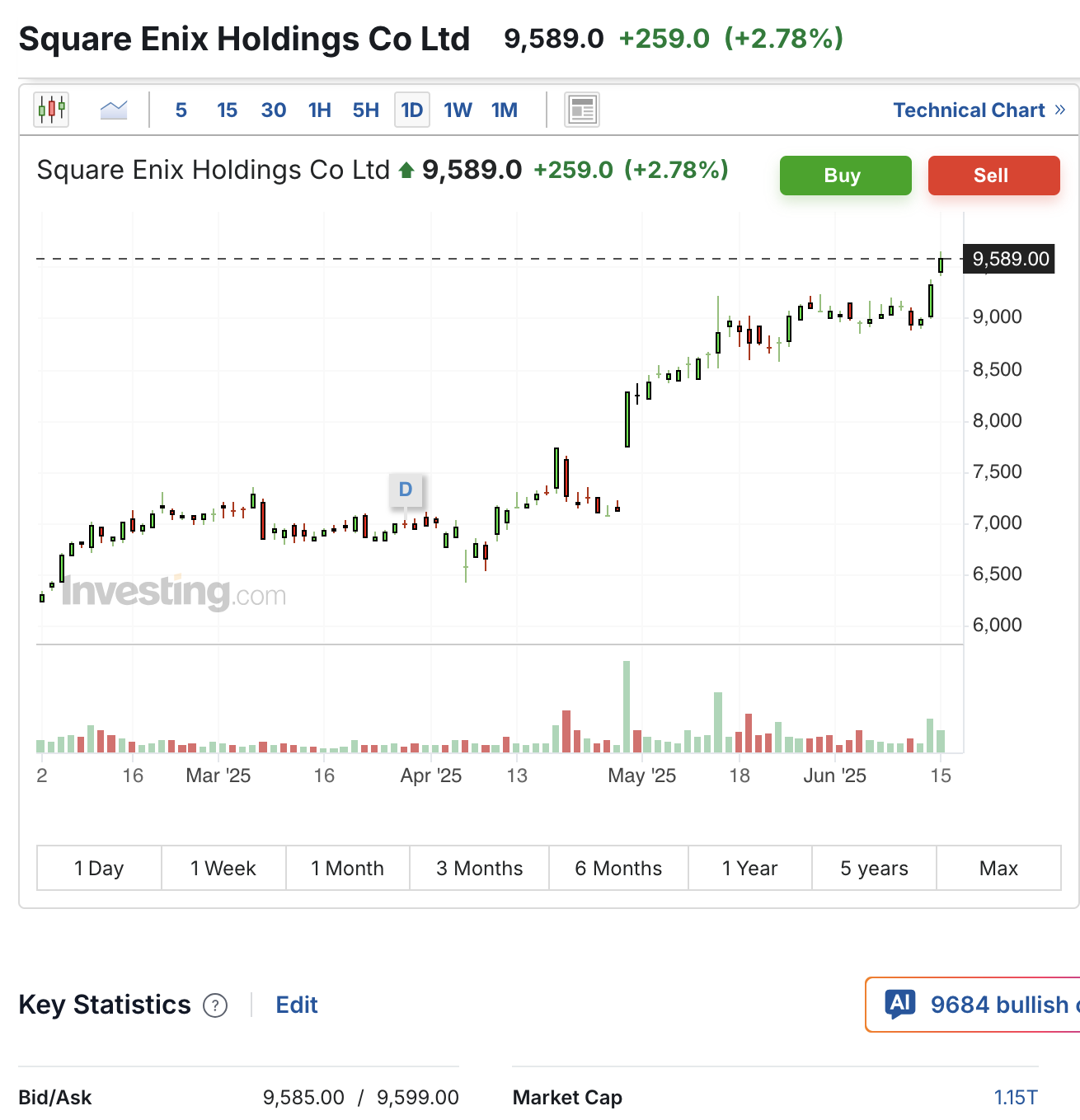Switch to the area chart type icon
1080x1120 pixels.
[x=114, y=110]
